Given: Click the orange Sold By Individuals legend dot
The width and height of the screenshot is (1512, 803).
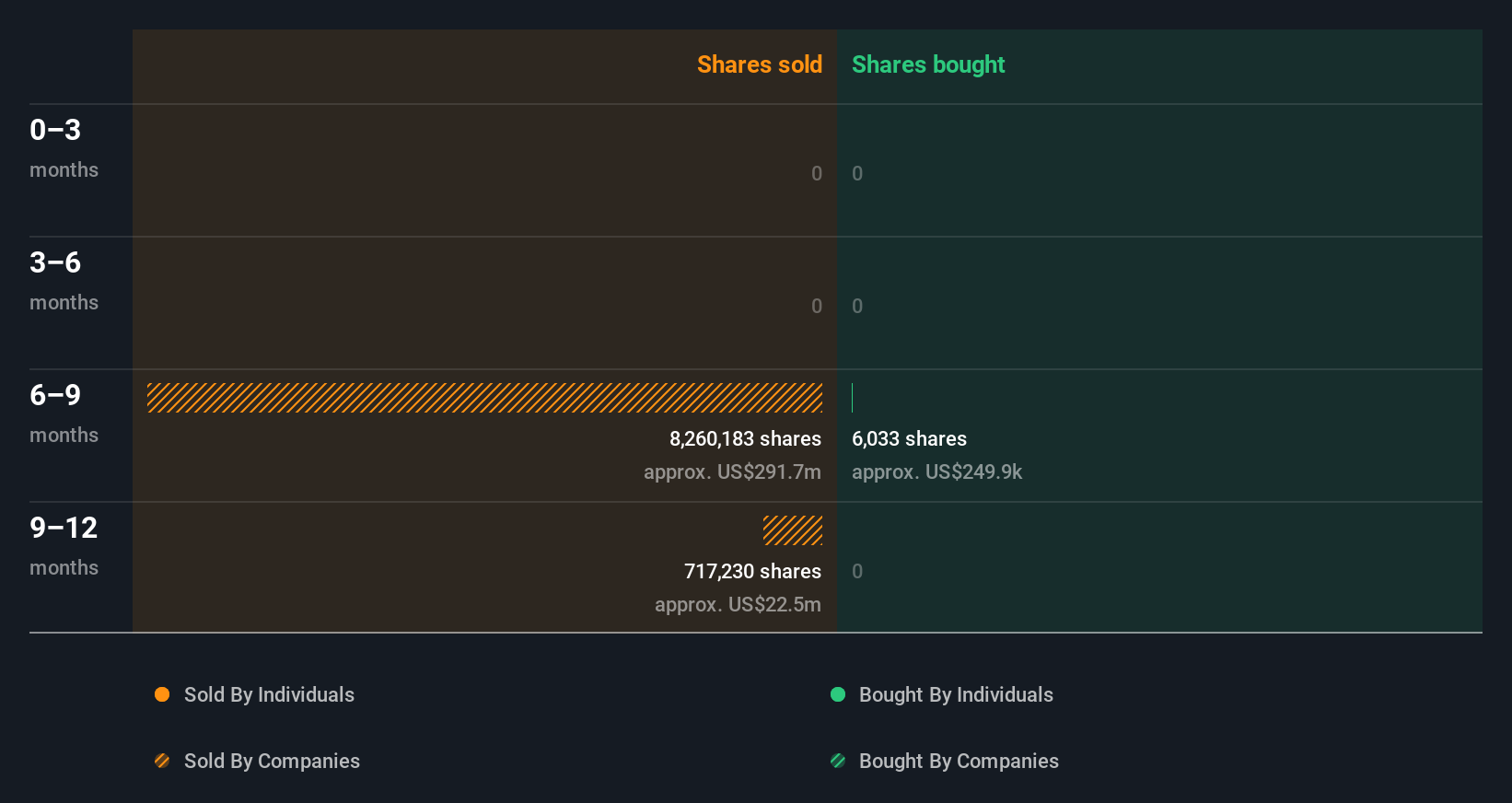Looking at the screenshot, I should [x=162, y=694].
